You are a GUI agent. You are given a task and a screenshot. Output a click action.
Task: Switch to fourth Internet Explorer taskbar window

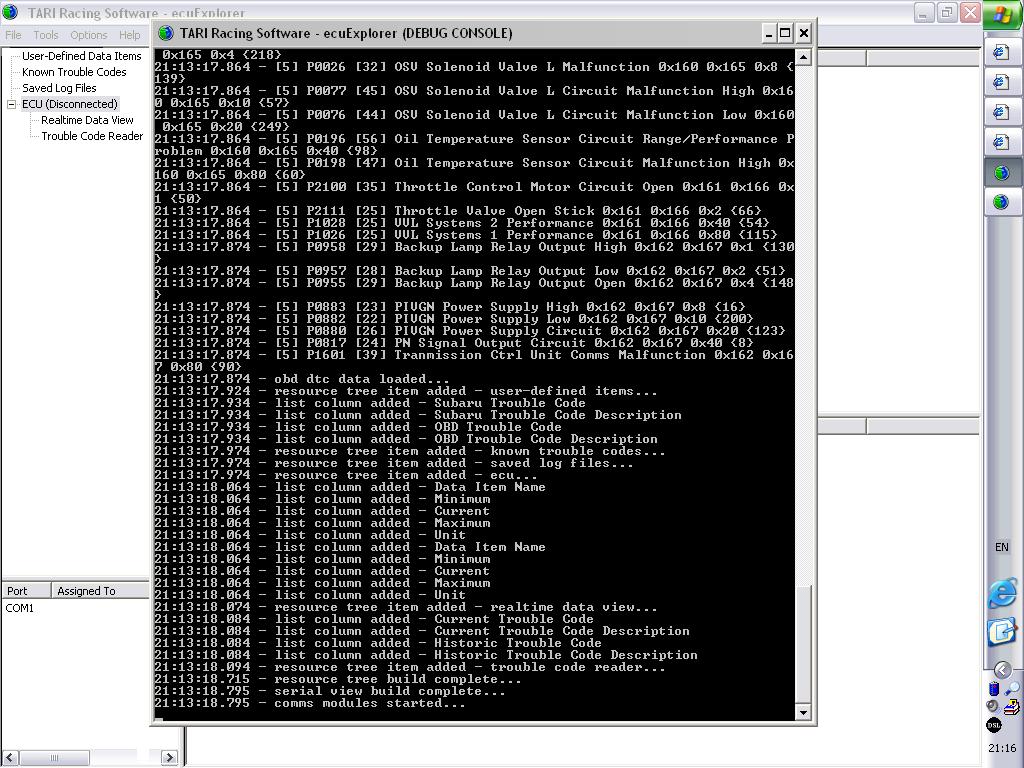pos(1001,142)
